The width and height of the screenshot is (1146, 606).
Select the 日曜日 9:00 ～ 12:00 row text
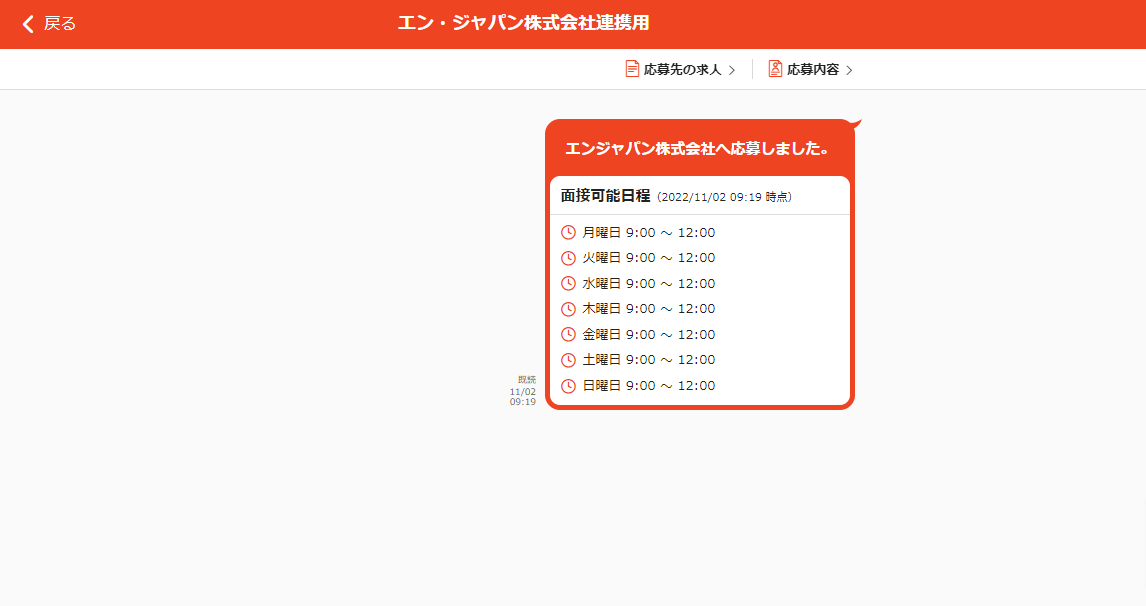coord(648,386)
